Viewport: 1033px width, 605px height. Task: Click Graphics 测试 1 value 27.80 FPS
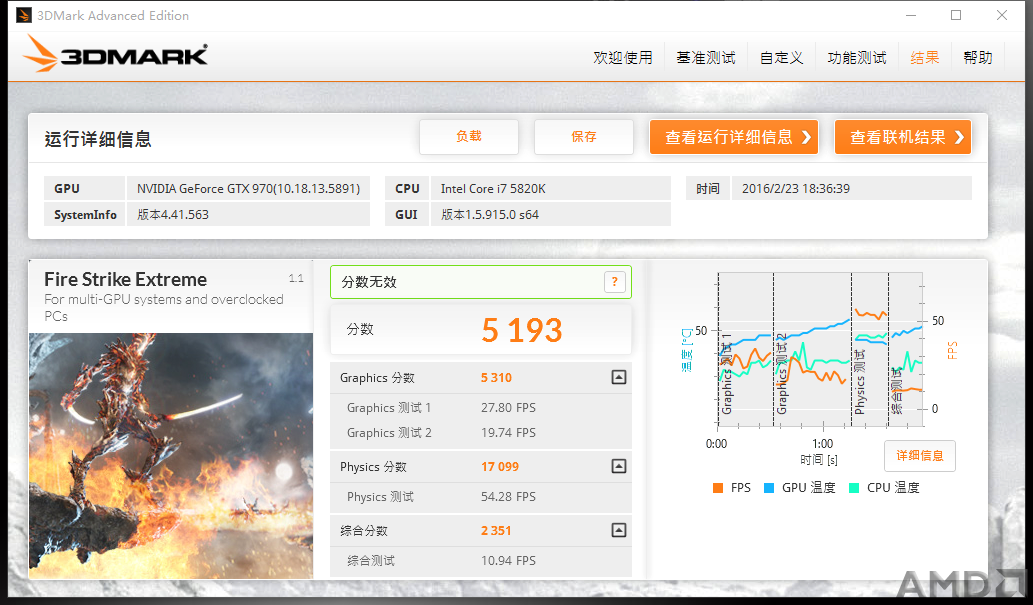pos(508,408)
